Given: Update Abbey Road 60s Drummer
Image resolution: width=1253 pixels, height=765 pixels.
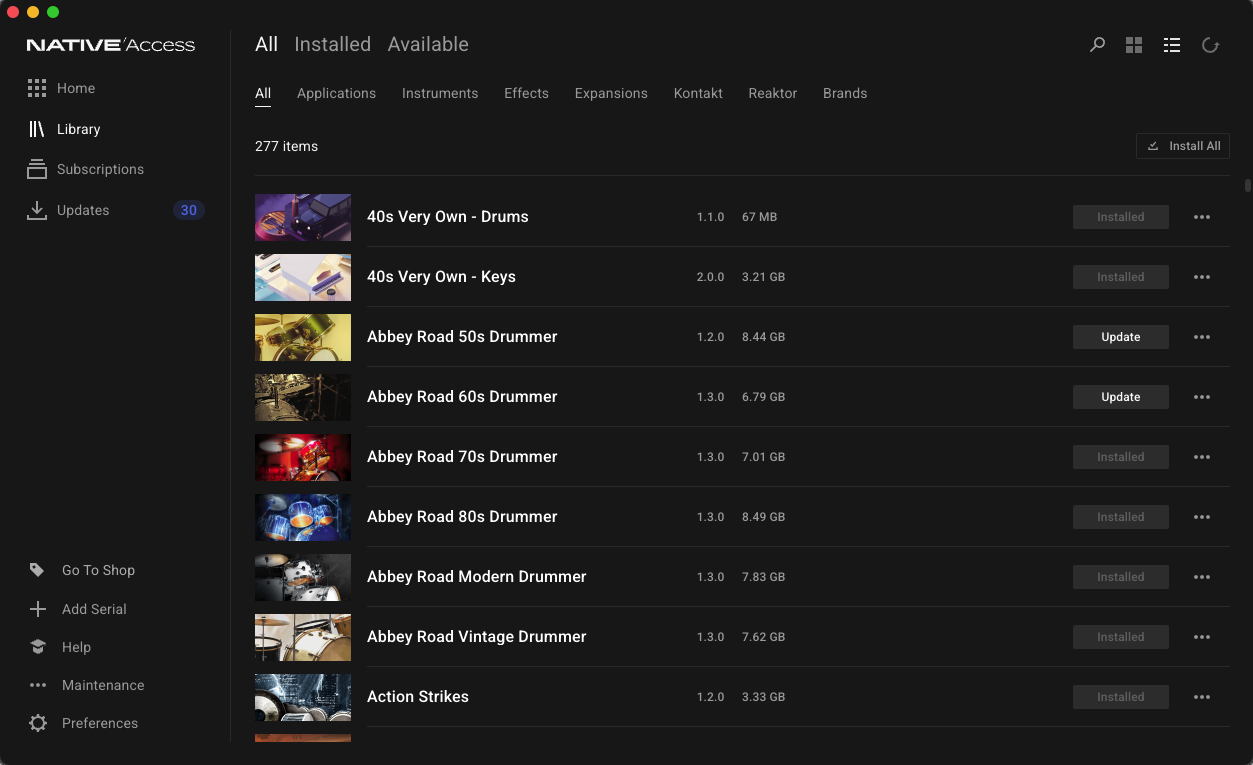Looking at the screenshot, I should (x=1121, y=397).
